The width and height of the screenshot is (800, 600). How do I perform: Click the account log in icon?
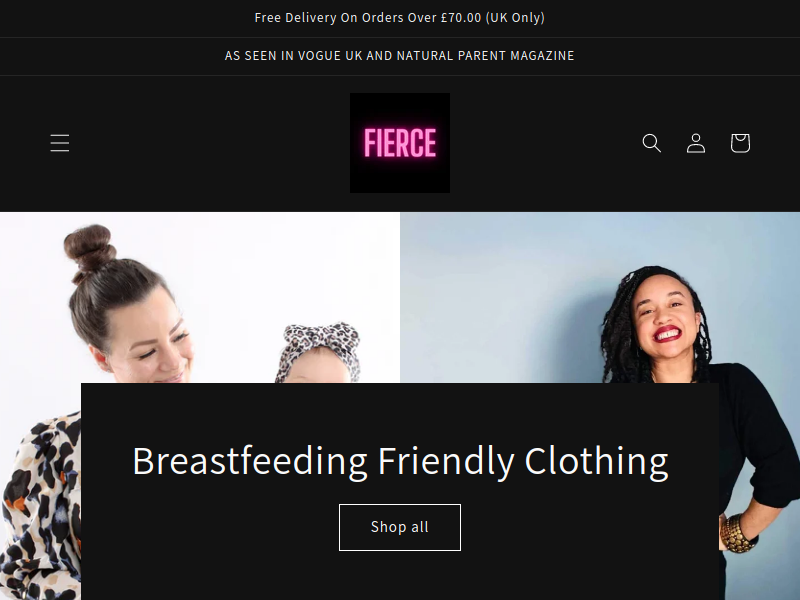(696, 143)
